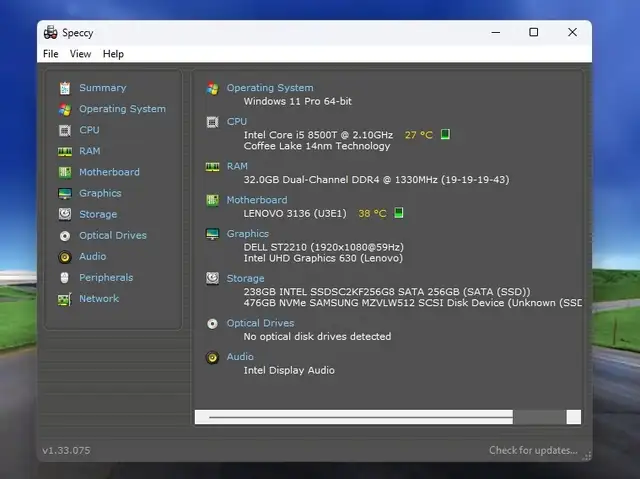This screenshot has width=640, height=479.
Task: Click text Intel Core i5 8500T @ 2.10GHz
Action: pos(318,135)
